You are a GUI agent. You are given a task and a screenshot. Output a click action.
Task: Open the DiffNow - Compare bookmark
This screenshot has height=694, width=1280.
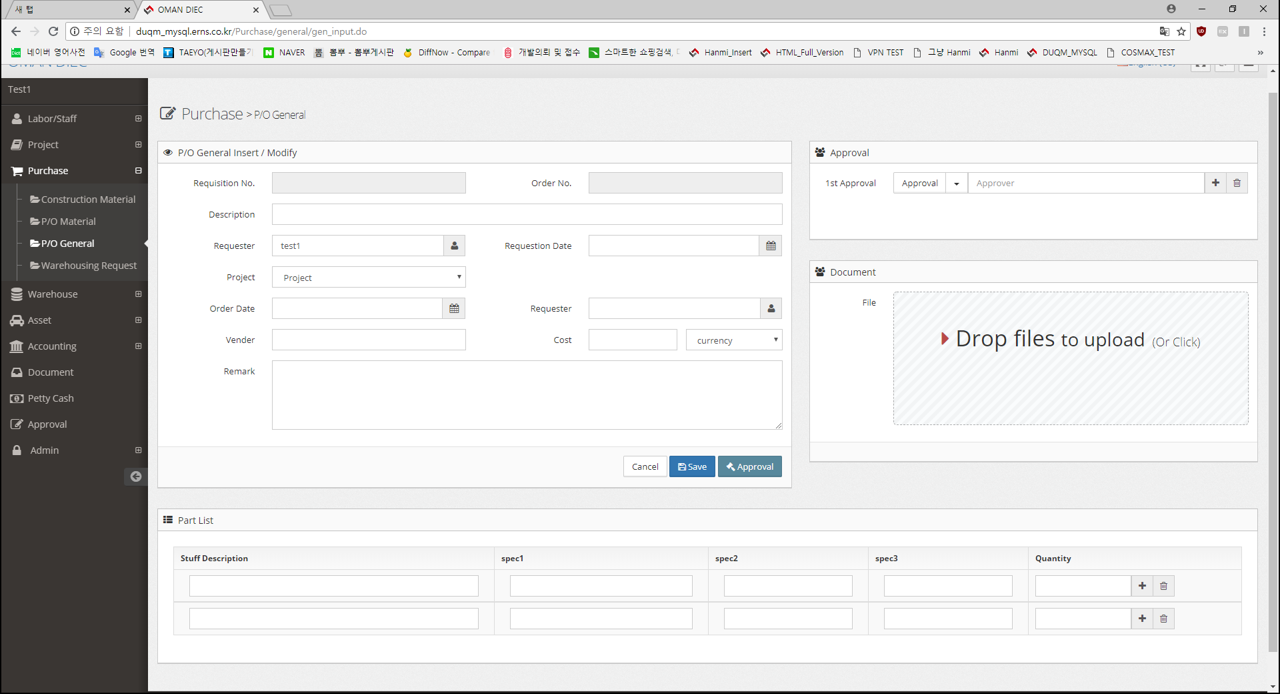pos(446,52)
